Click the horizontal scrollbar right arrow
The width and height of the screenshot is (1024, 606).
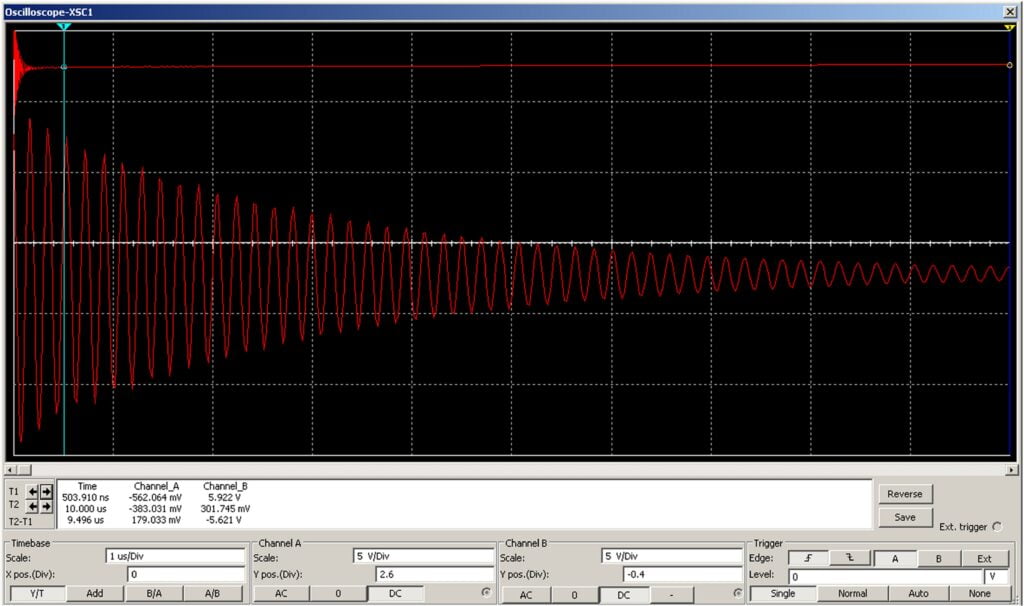(1010, 469)
